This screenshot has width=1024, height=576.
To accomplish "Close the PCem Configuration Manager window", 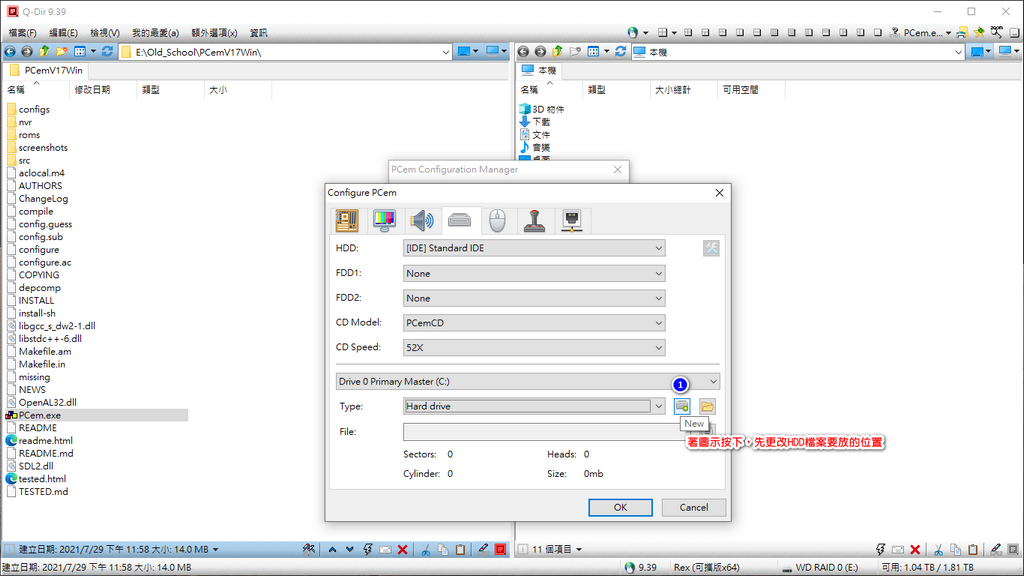I will pos(618,170).
